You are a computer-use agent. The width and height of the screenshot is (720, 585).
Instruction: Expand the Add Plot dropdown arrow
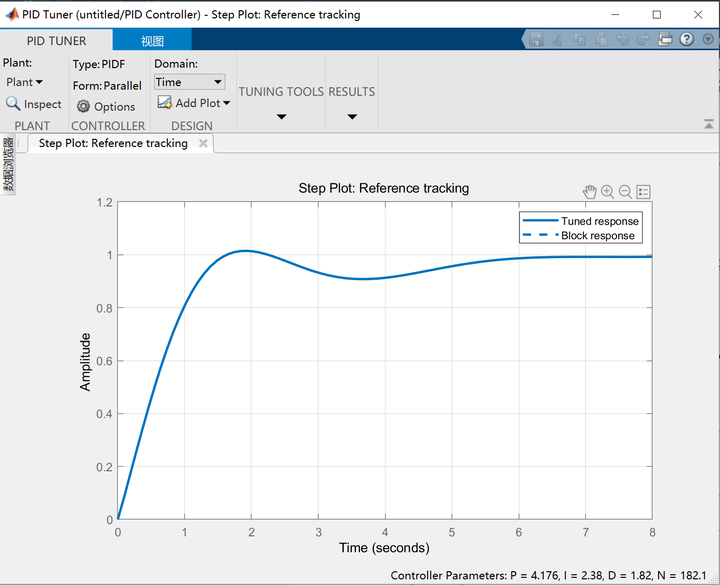(226, 103)
